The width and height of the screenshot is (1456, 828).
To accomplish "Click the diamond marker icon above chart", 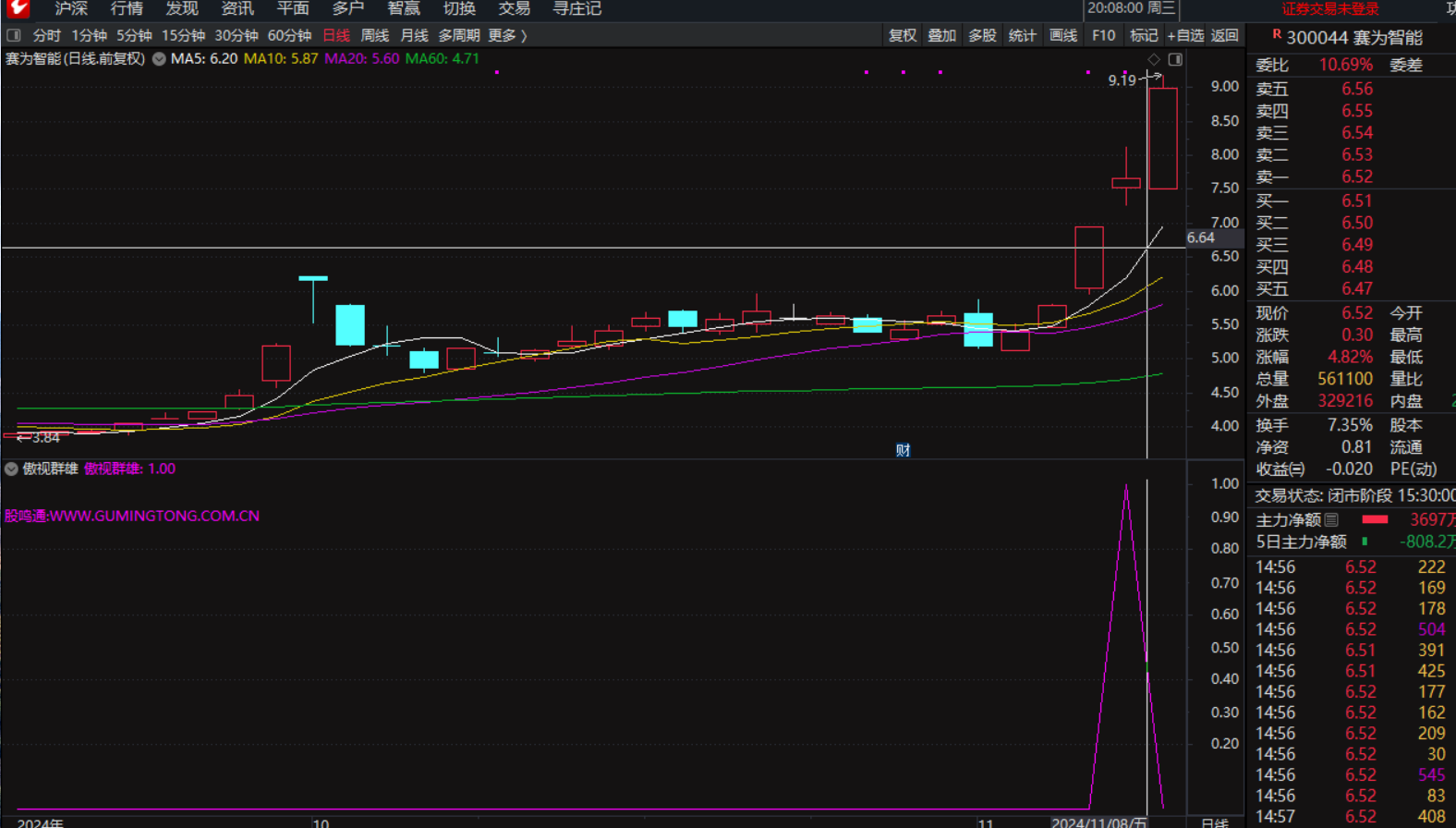I will [x=1154, y=59].
